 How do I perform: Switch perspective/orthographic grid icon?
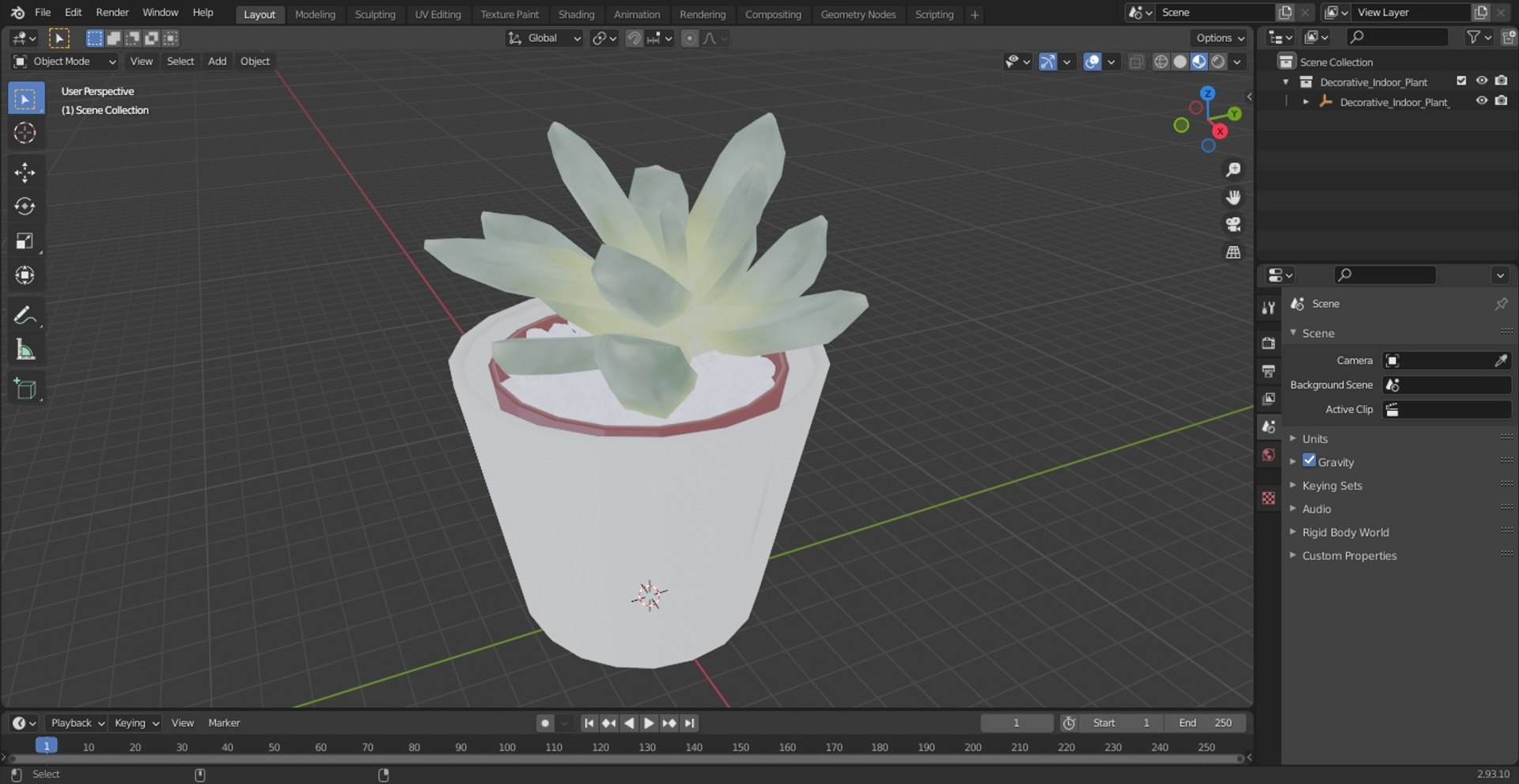coord(1233,252)
